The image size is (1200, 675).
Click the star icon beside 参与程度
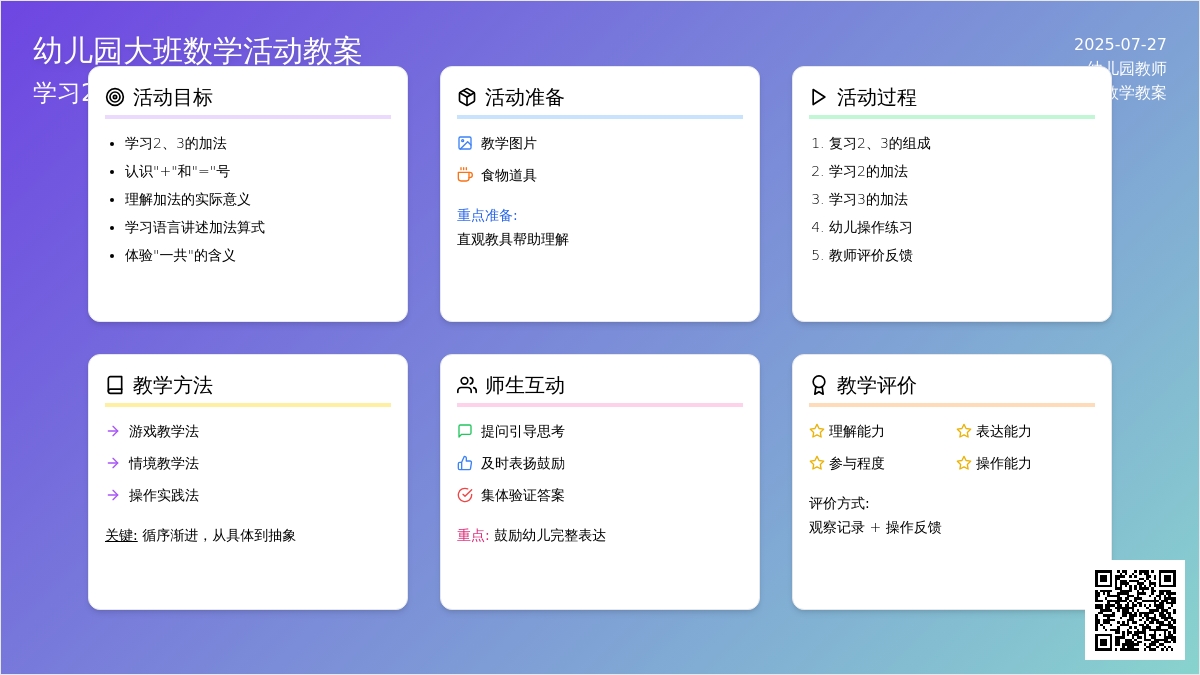click(x=817, y=463)
